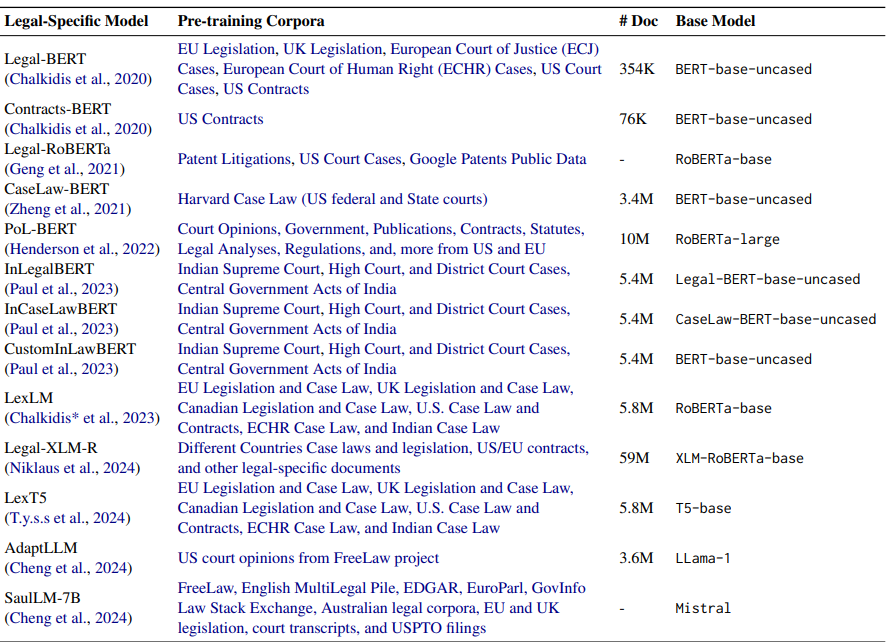Click FreeLaw, English MultiLegal Pile corpora text
The height and width of the screenshot is (642, 890).
(381, 608)
